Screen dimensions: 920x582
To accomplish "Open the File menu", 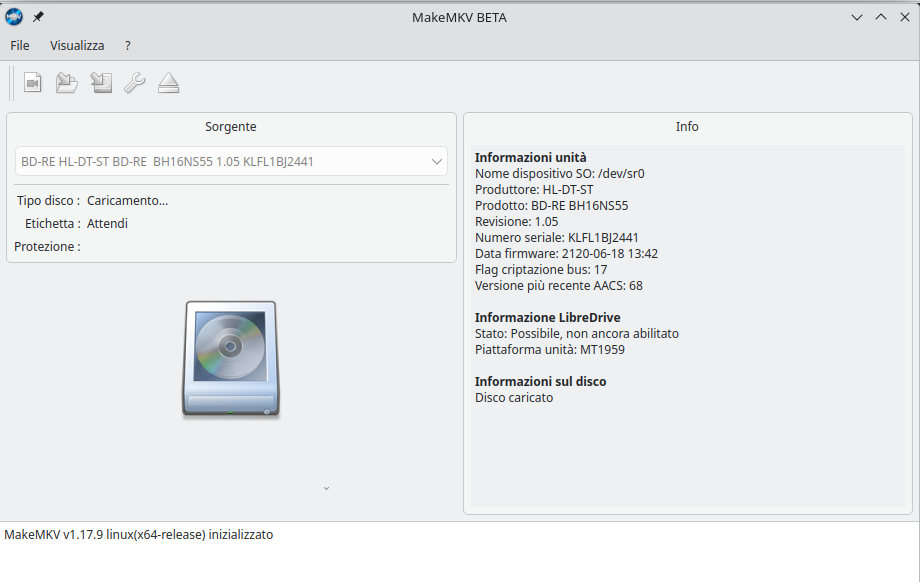I will tap(20, 46).
